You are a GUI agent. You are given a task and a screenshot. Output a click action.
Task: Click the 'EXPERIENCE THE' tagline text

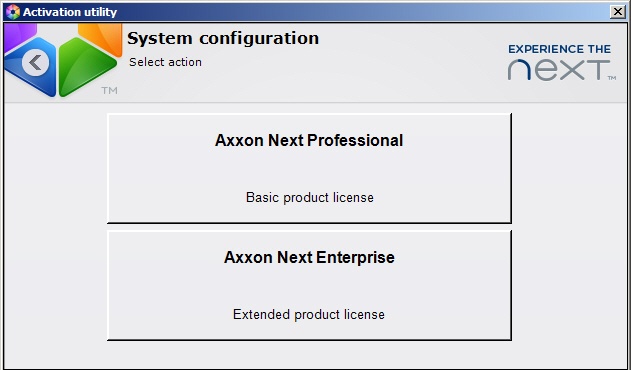(x=559, y=49)
